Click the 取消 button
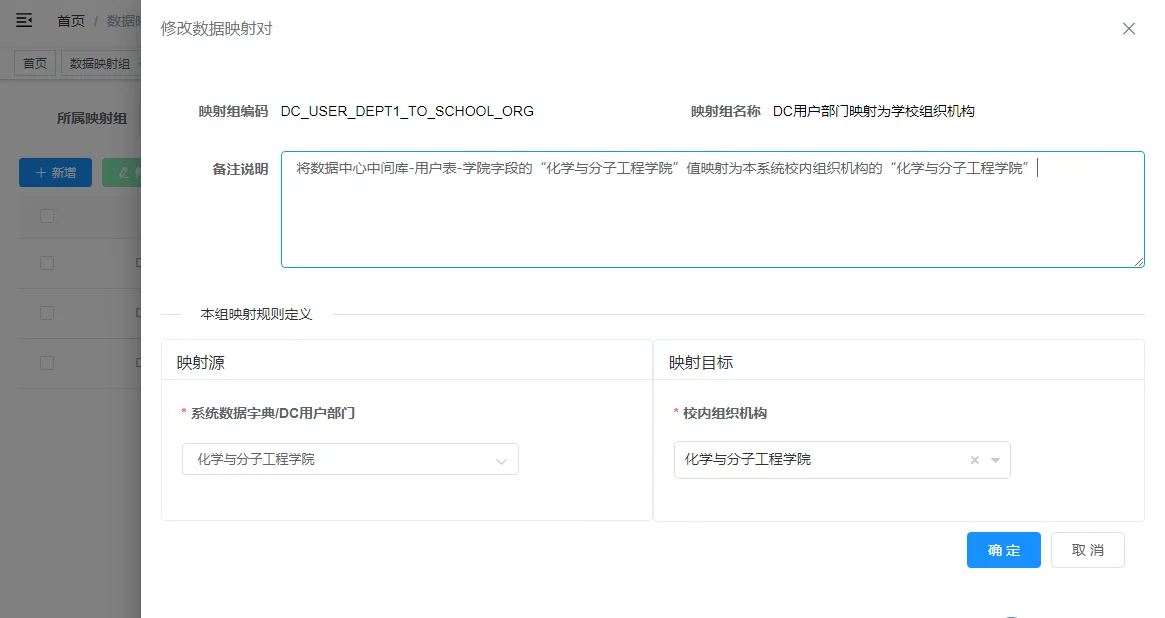1165x618 pixels. coord(1087,550)
